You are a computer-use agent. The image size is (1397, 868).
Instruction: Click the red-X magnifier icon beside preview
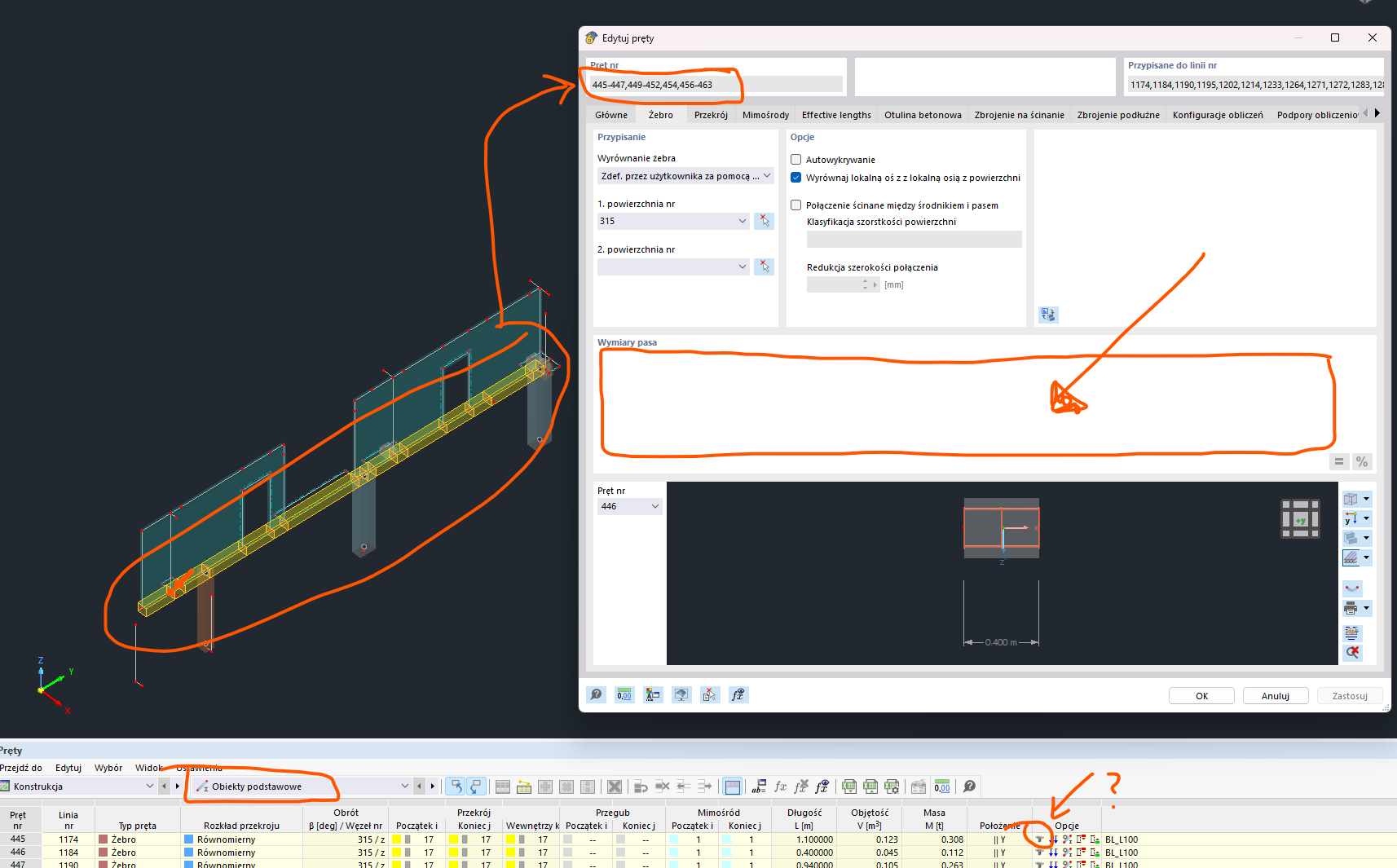[1352, 652]
